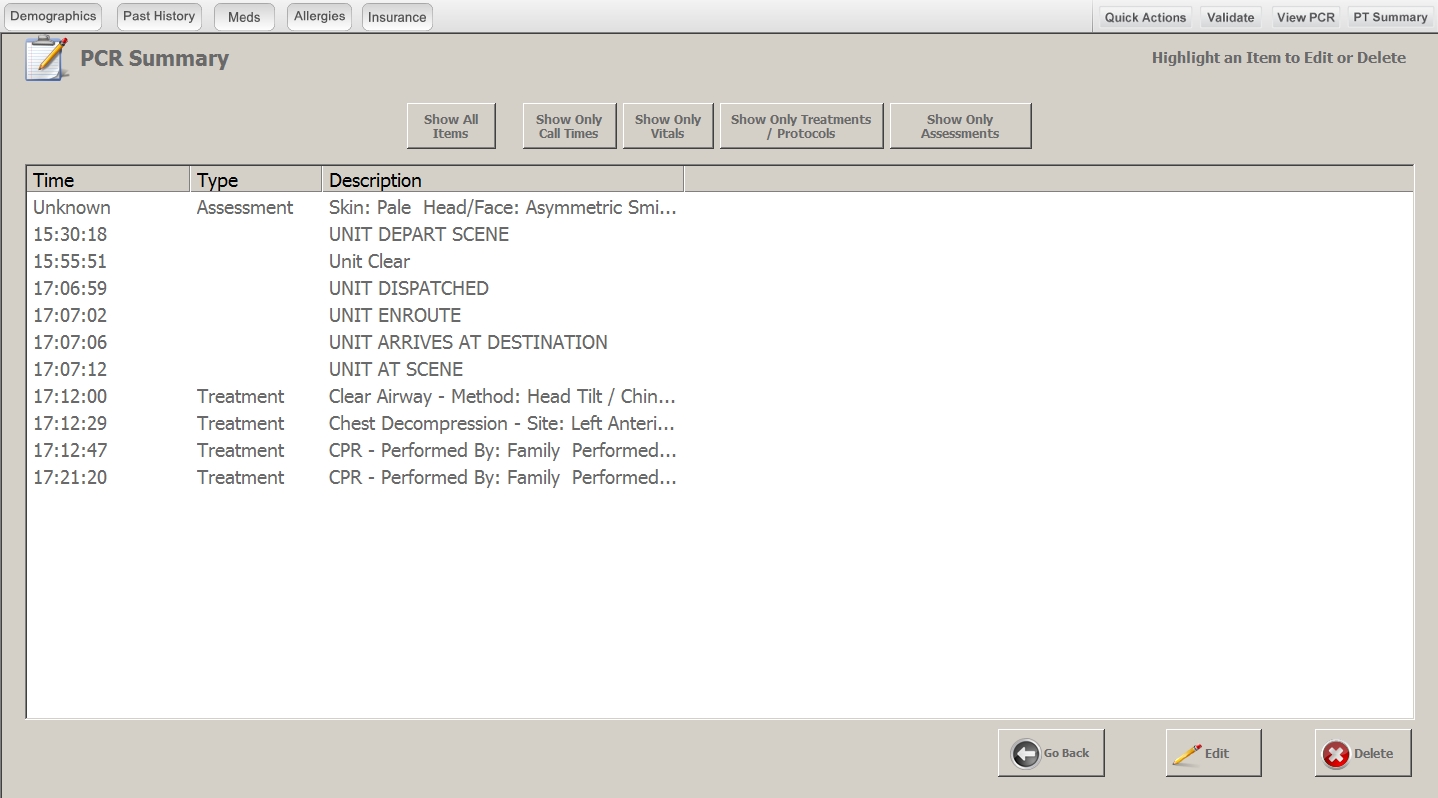Click the PCR Summary notepad icon

[46, 58]
